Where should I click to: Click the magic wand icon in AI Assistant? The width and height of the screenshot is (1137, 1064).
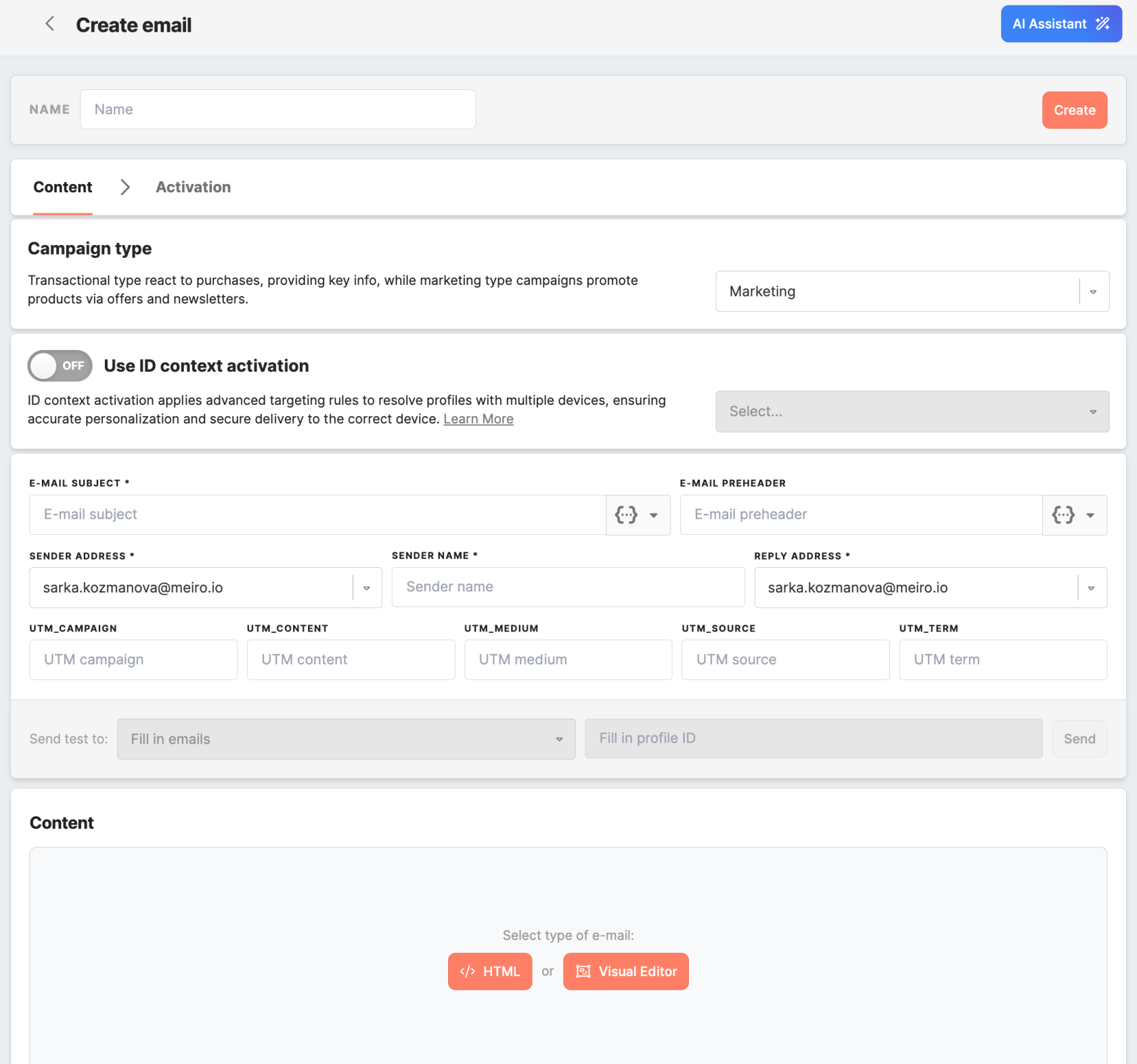click(x=1102, y=24)
